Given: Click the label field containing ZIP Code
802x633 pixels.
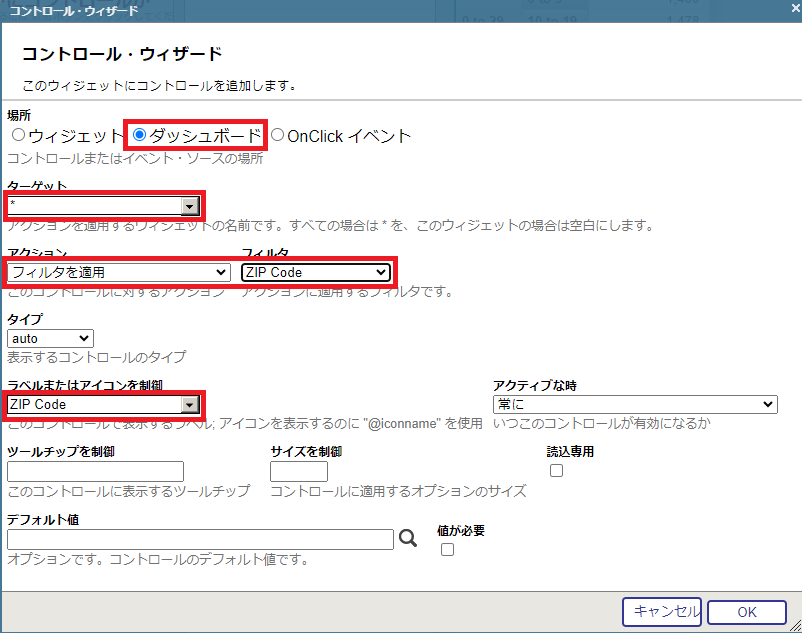Looking at the screenshot, I should [x=93, y=404].
